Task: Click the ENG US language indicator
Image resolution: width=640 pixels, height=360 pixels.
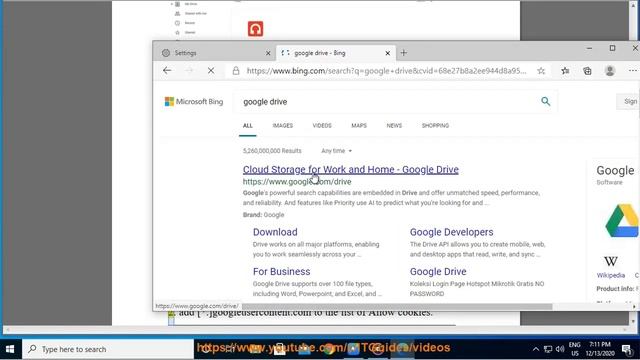Action: 575,349
